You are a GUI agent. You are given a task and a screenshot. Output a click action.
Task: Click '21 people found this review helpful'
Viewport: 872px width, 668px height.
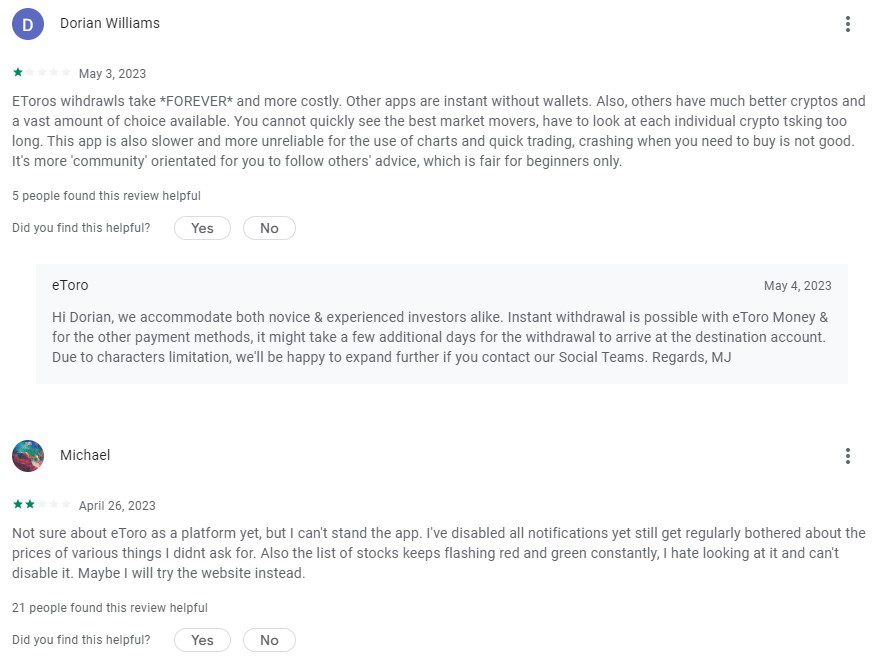[110, 608]
